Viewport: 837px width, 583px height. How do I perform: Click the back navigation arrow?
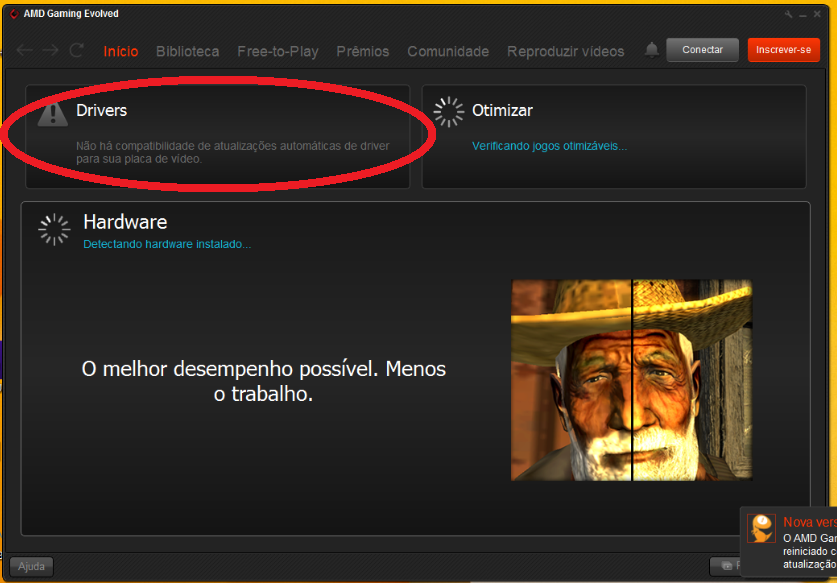25,51
